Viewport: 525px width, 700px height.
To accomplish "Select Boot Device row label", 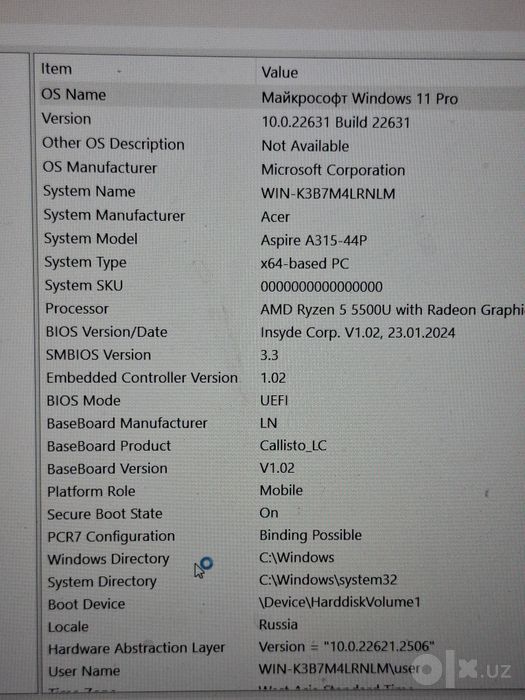I will (87, 604).
